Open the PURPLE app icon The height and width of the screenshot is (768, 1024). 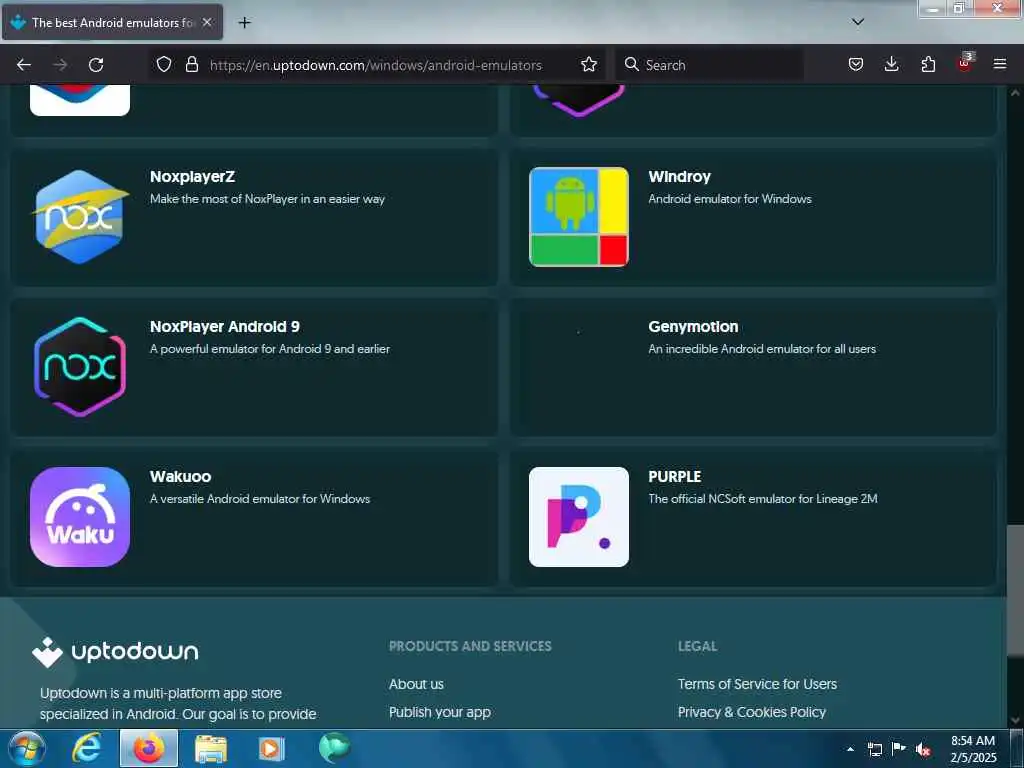click(579, 517)
